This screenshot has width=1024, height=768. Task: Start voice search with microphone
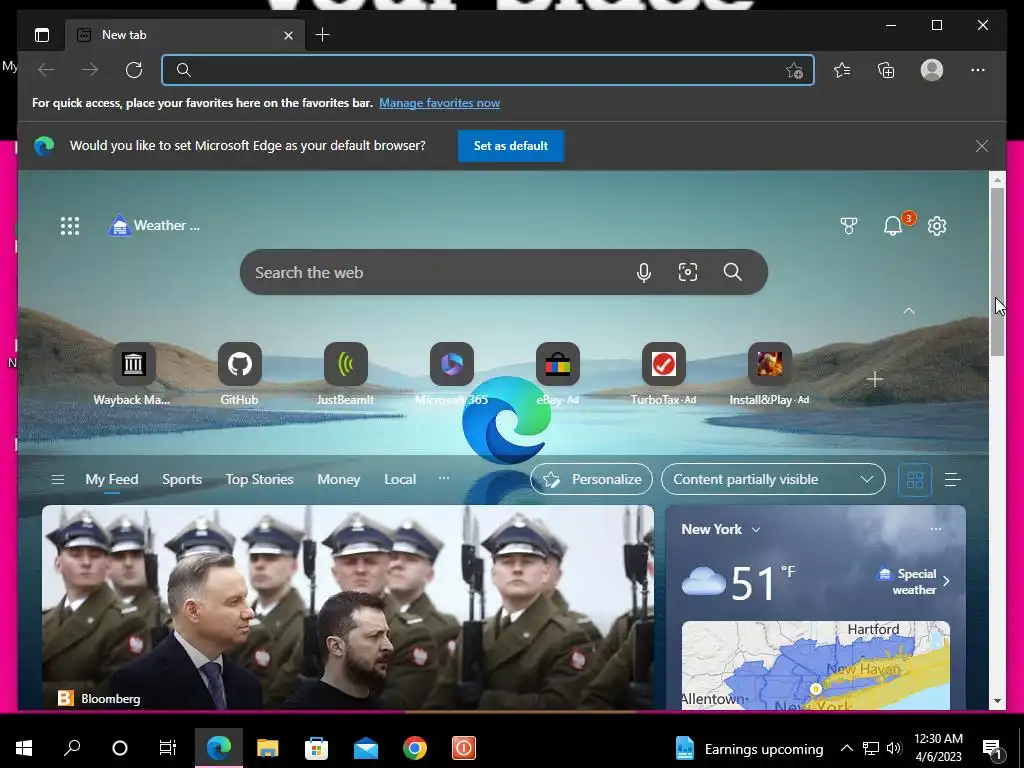[644, 272]
